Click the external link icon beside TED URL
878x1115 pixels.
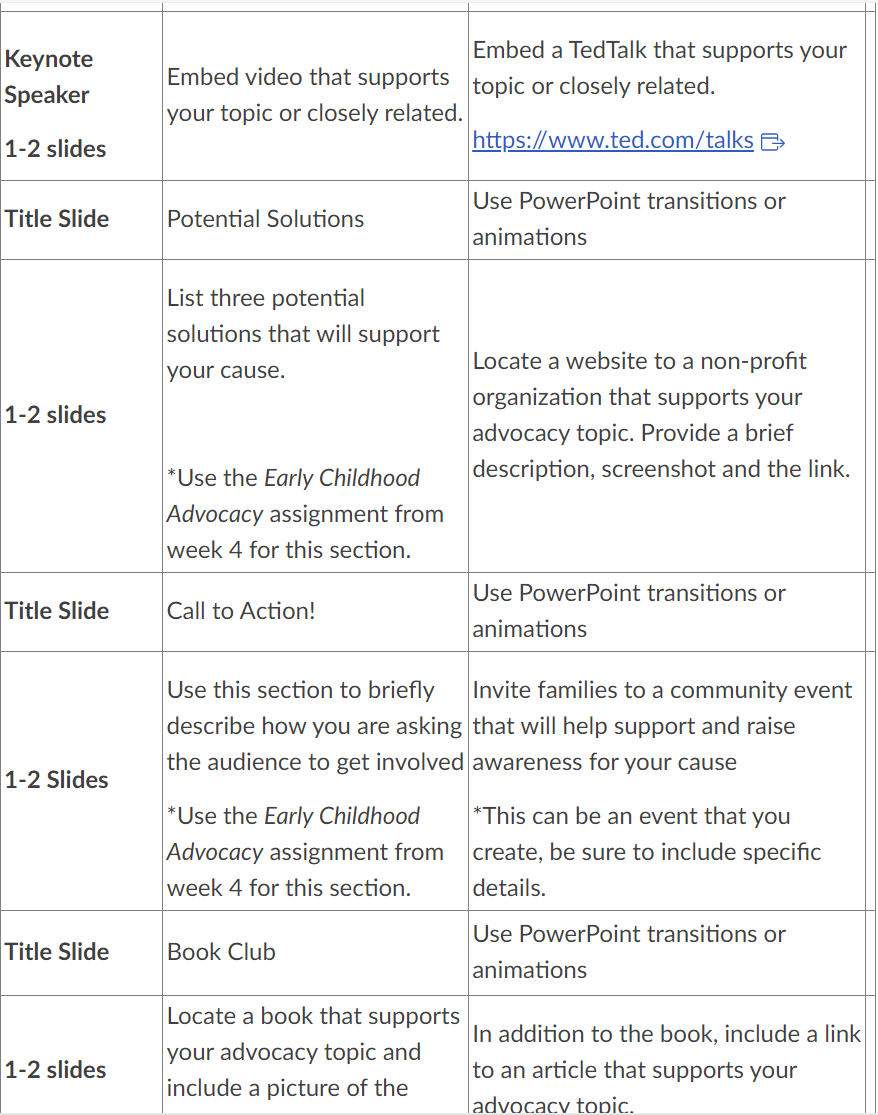[772, 142]
